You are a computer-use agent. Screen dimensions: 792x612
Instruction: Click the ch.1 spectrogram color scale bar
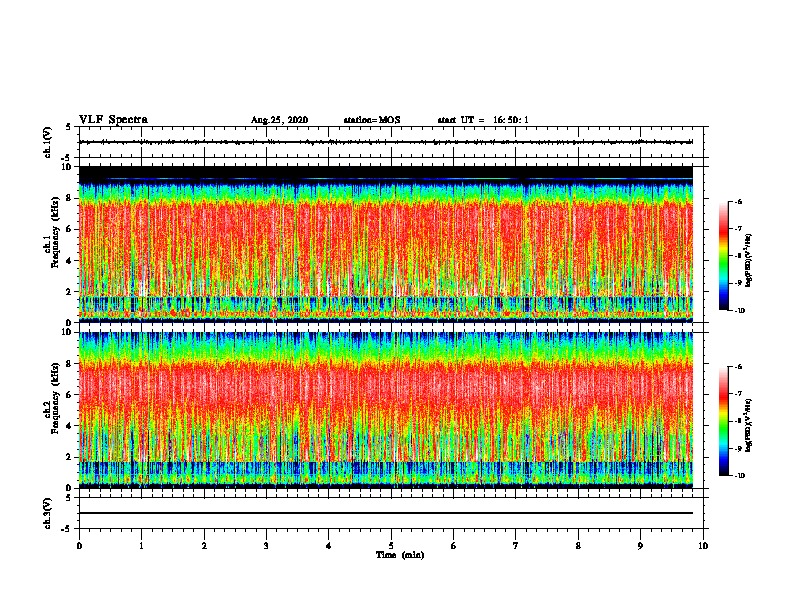tap(724, 256)
